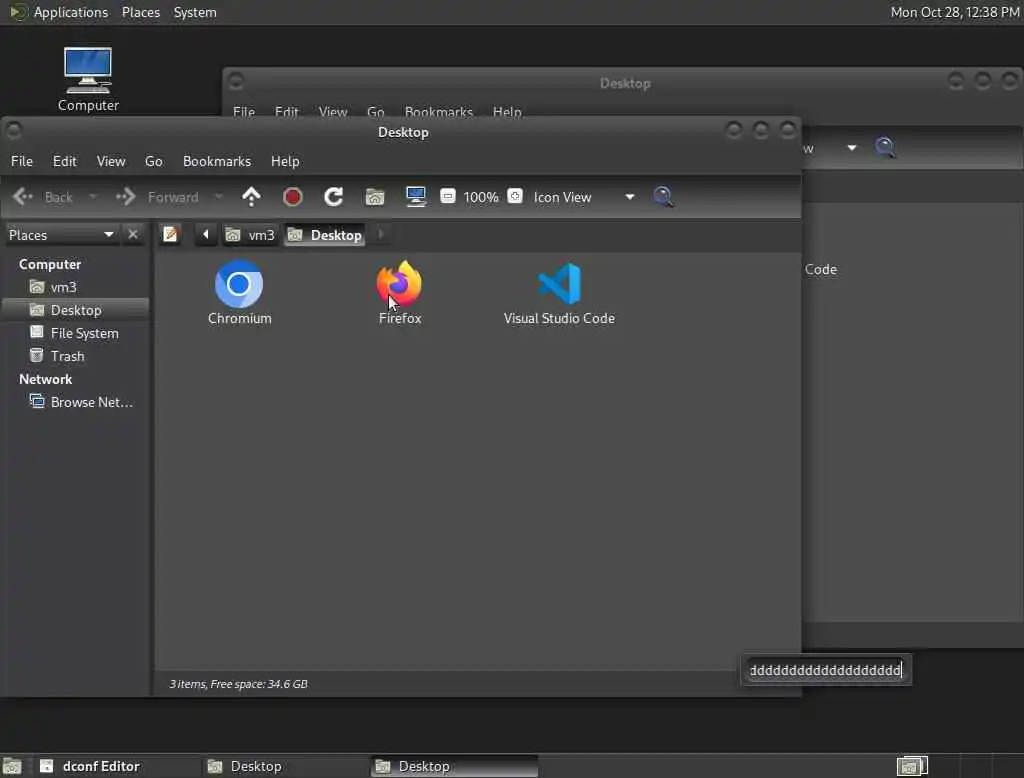This screenshot has height=778, width=1024.
Task: Click the vm3 path bar button
Action: point(250,235)
